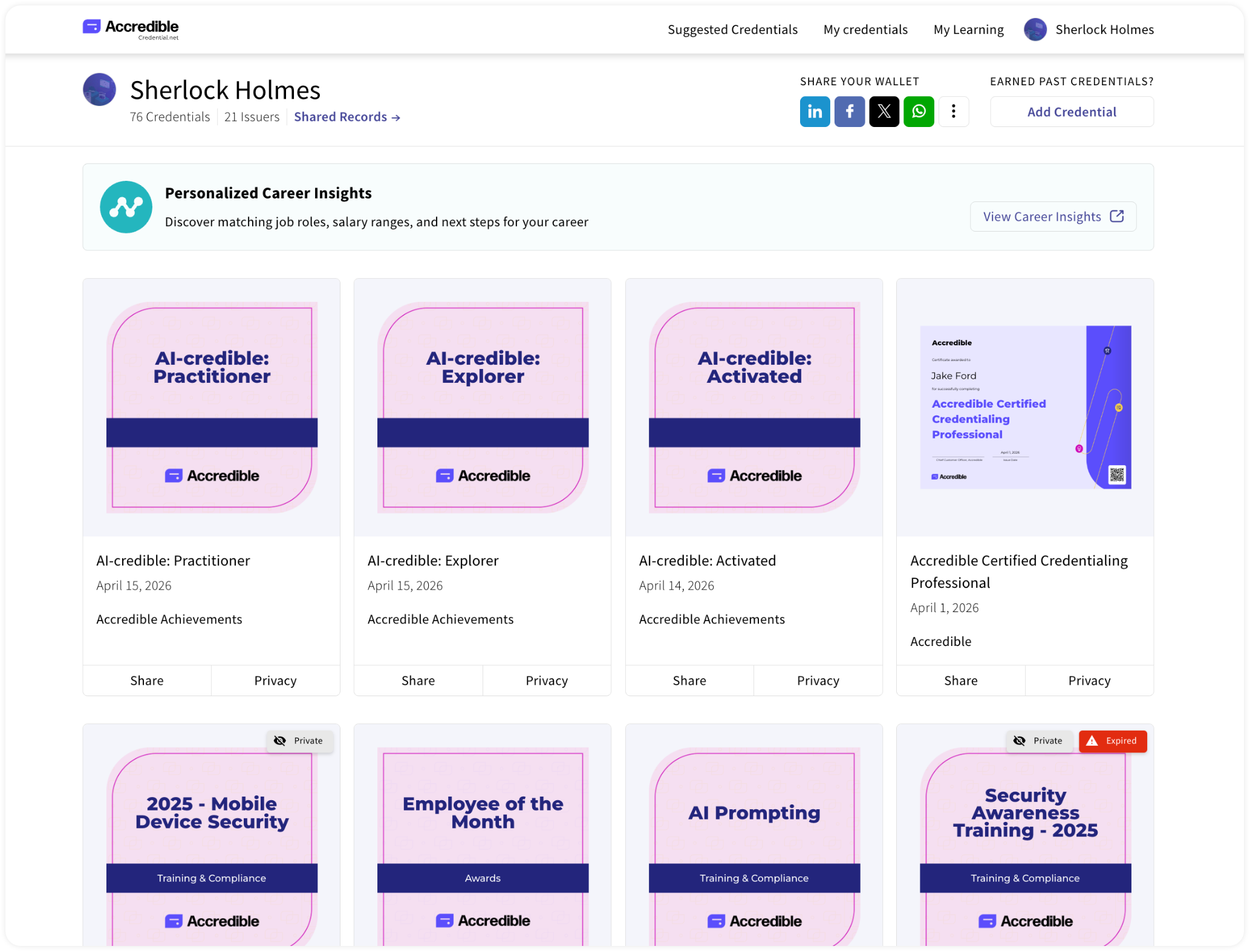Open AI-credible: Explorer badge image
This screenshot has height=952, width=1250.
click(483, 408)
